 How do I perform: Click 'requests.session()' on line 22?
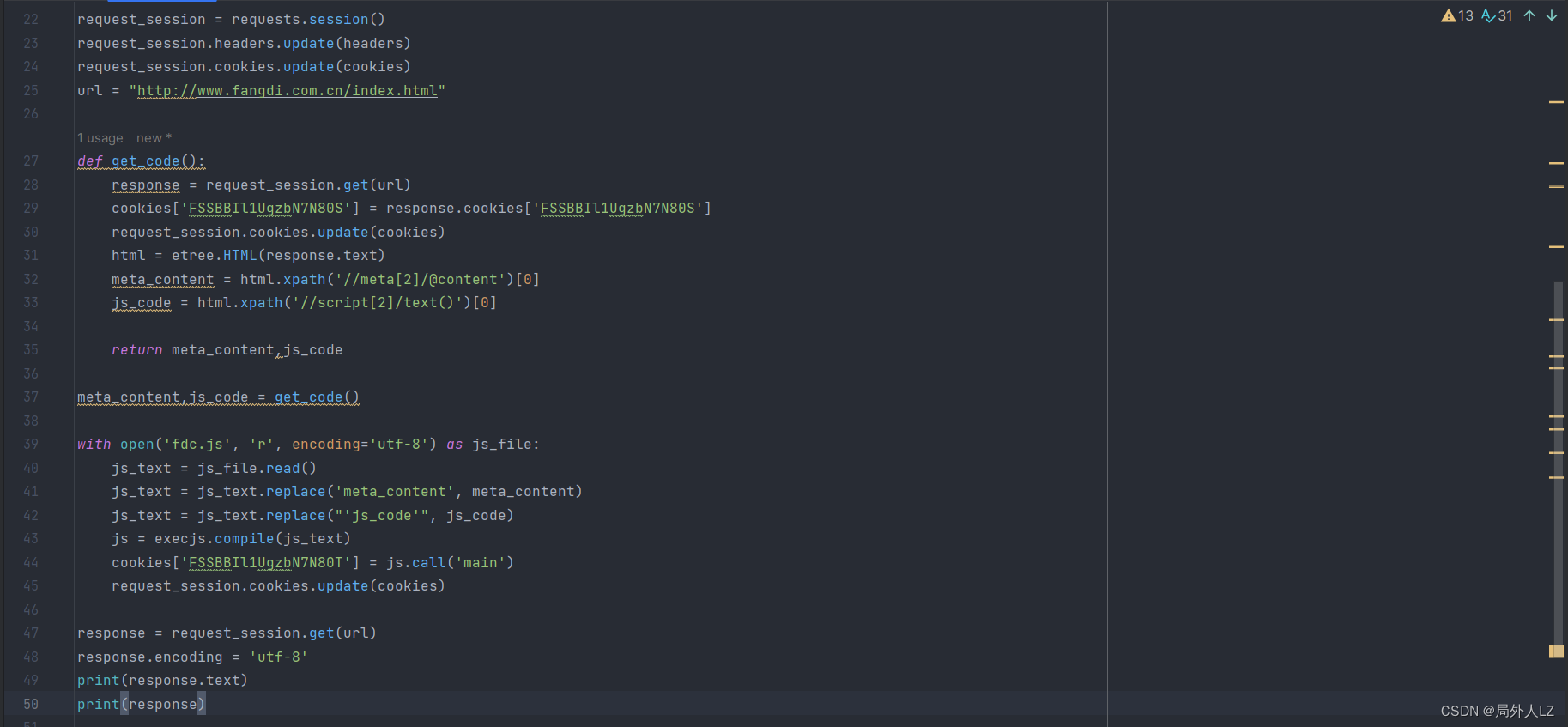point(308,19)
